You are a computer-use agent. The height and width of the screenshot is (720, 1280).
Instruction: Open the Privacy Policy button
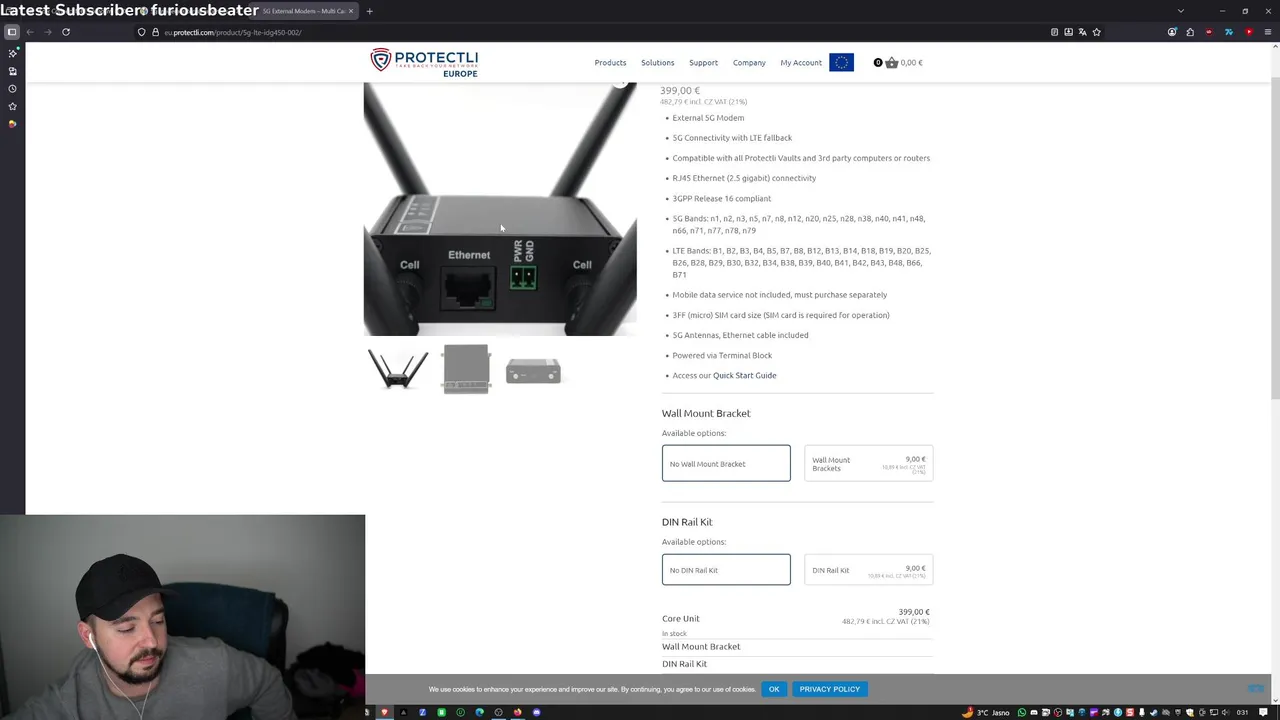830,689
